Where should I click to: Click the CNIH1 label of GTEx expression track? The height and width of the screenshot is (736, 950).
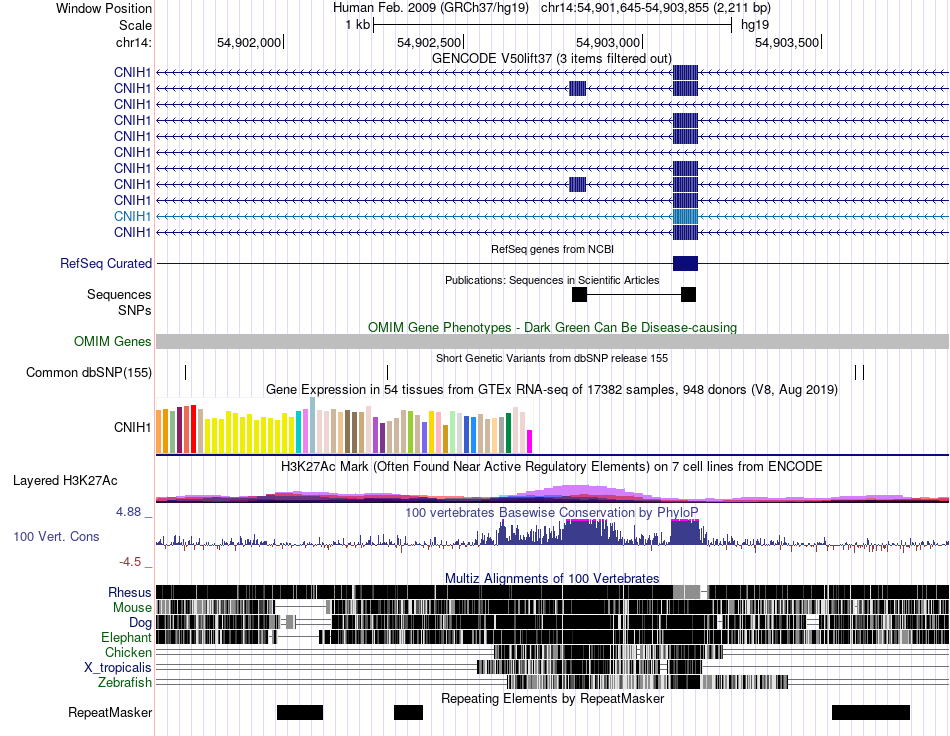[x=132, y=427]
